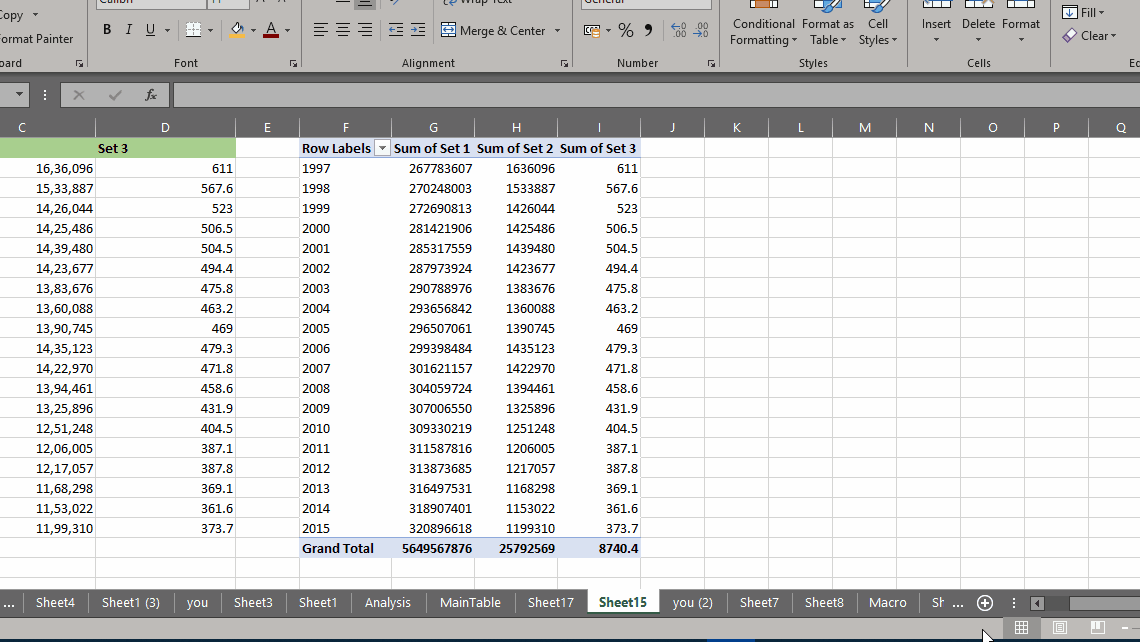
Task: Open the Format as Table gallery
Action: click(x=827, y=25)
